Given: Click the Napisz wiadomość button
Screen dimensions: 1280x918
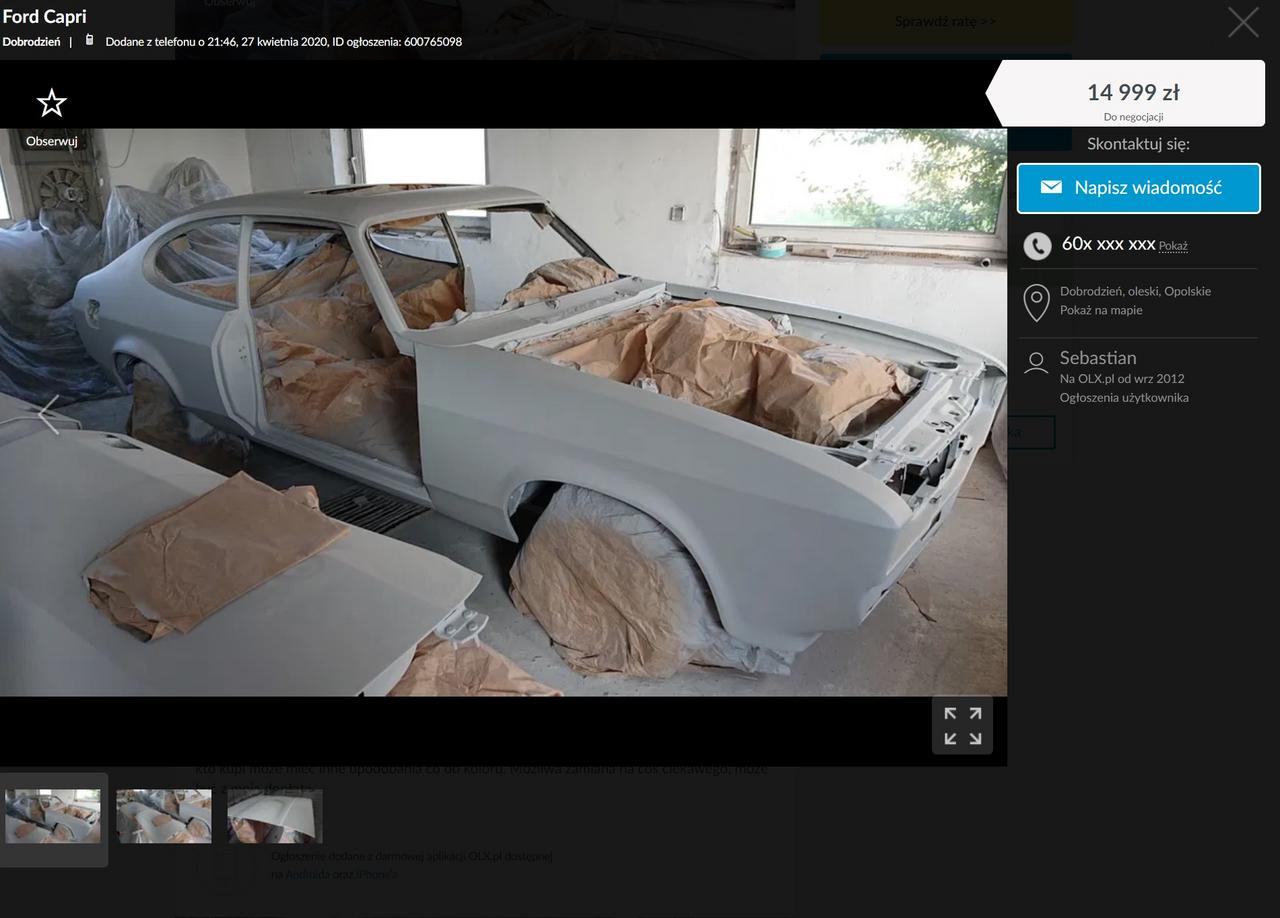Looking at the screenshot, I should (1139, 188).
